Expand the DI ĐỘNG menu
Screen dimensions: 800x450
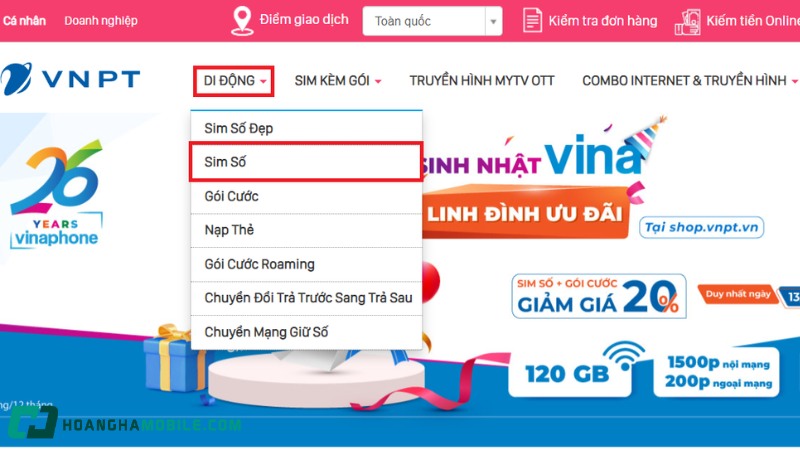click(234, 81)
